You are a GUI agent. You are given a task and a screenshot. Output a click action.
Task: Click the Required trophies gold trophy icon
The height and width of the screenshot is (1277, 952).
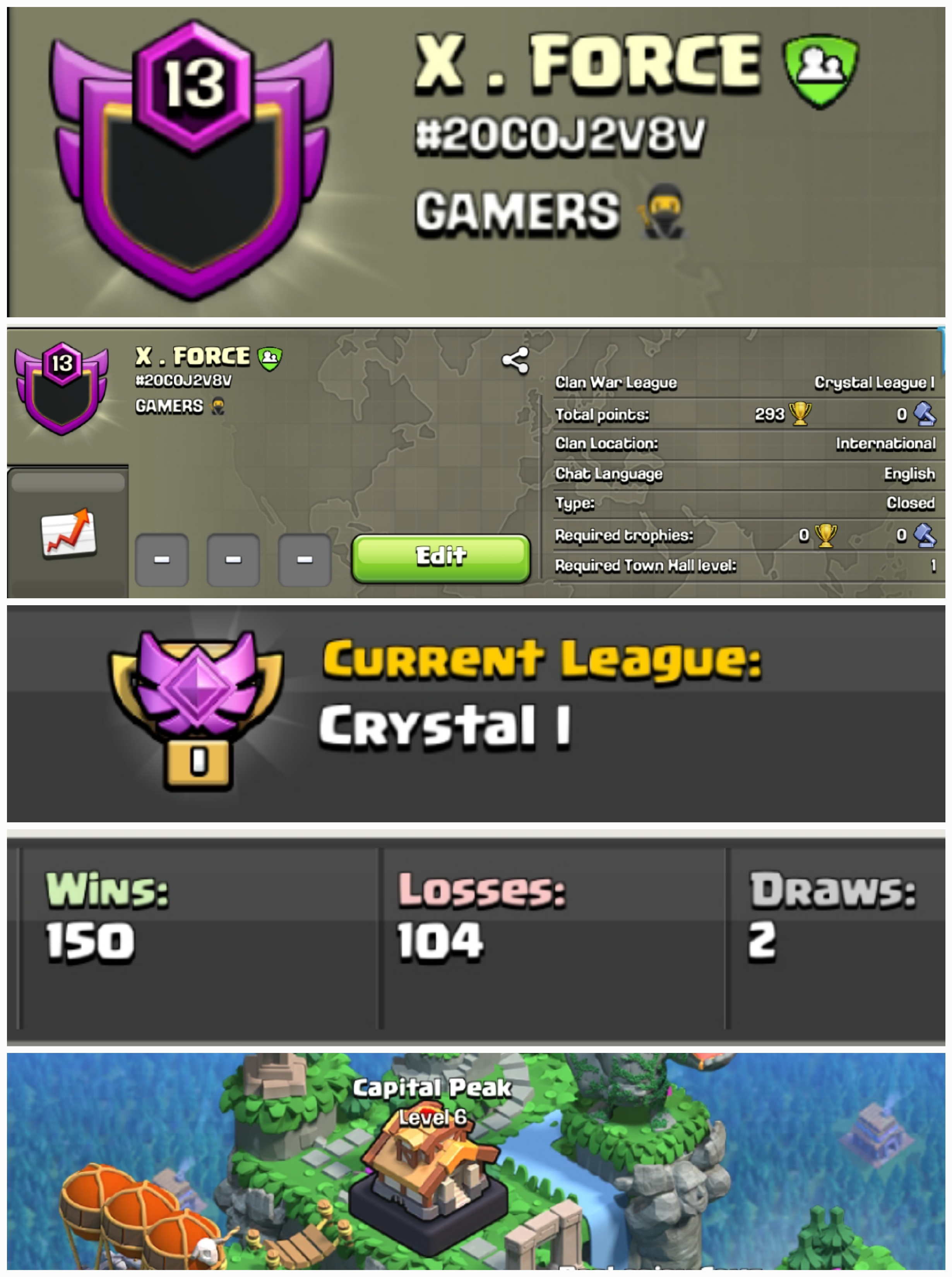coord(825,535)
